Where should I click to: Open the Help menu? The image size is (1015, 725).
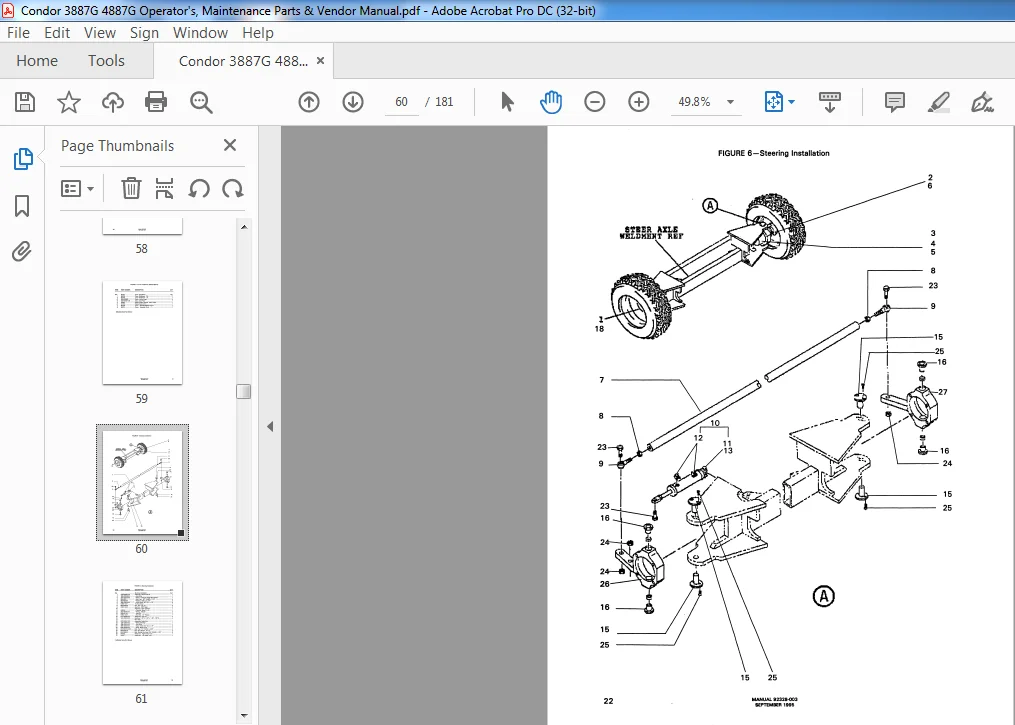[x=258, y=32]
